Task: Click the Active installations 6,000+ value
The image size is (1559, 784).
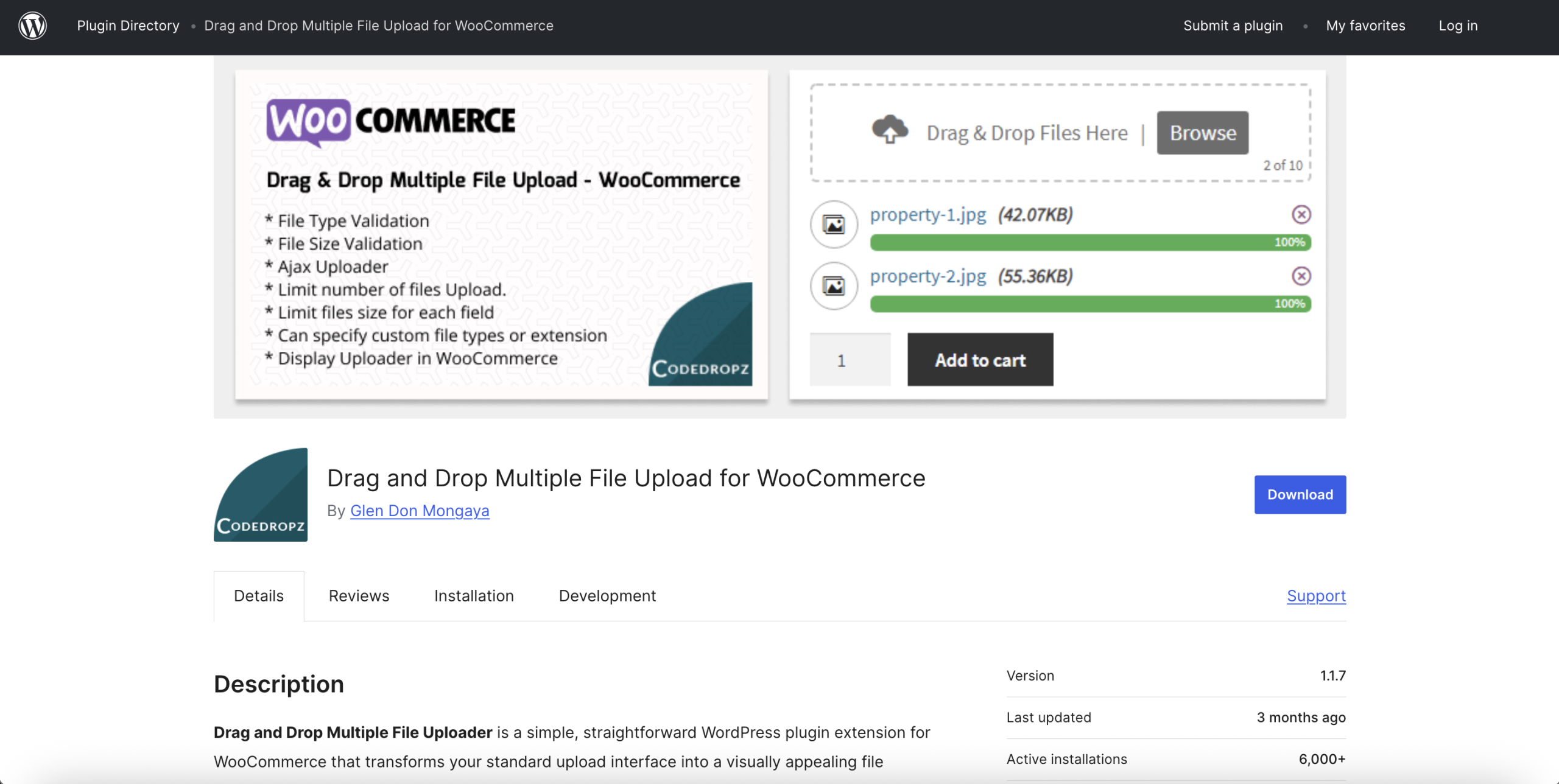Action: pyautogui.click(x=1322, y=759)
